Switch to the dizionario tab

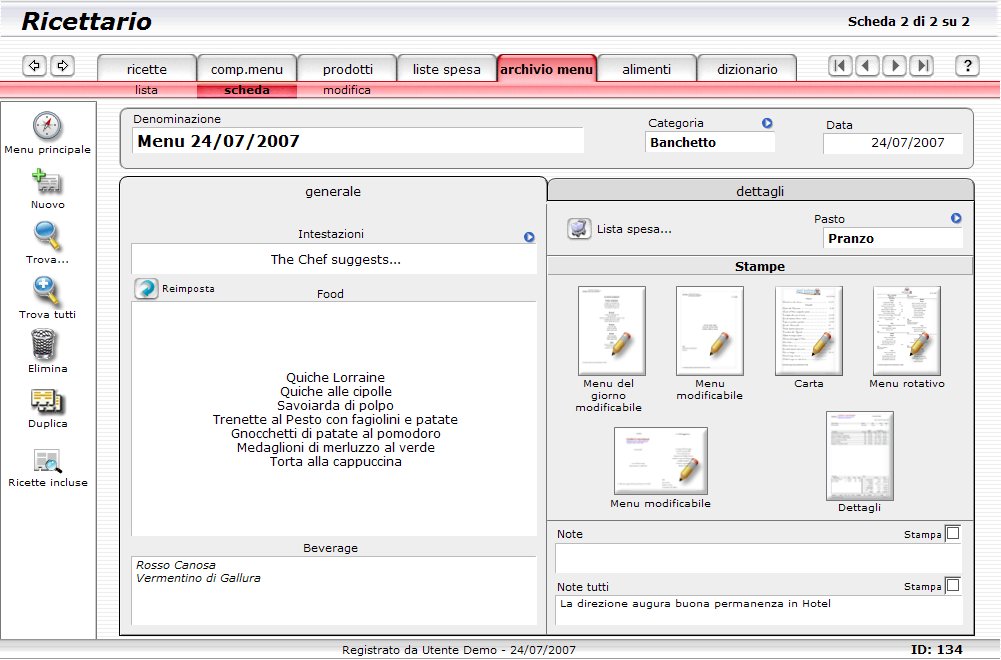pos(747,69)
